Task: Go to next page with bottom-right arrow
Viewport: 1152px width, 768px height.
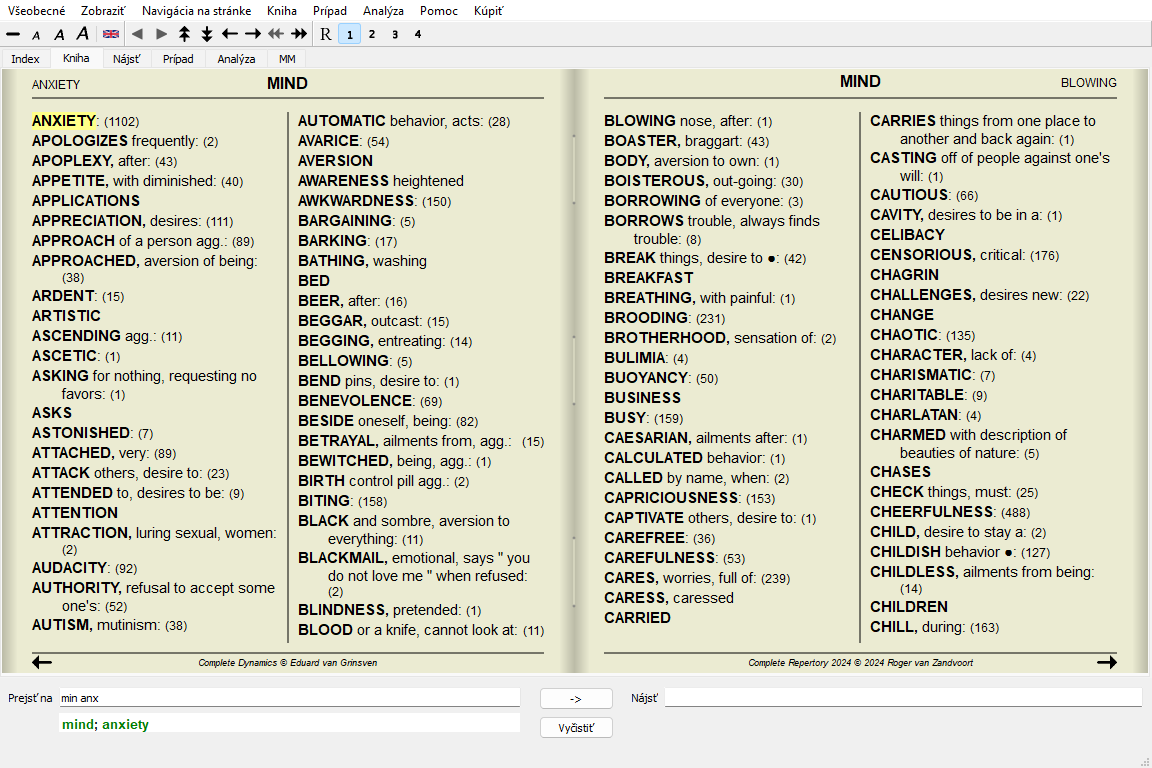Action: [x=1106, y=662]
